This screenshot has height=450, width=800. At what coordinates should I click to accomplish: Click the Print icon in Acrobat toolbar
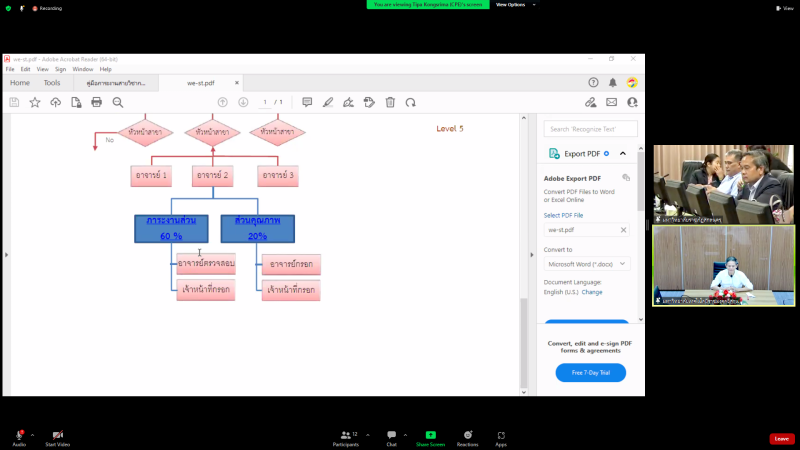[x=97, y=102]
